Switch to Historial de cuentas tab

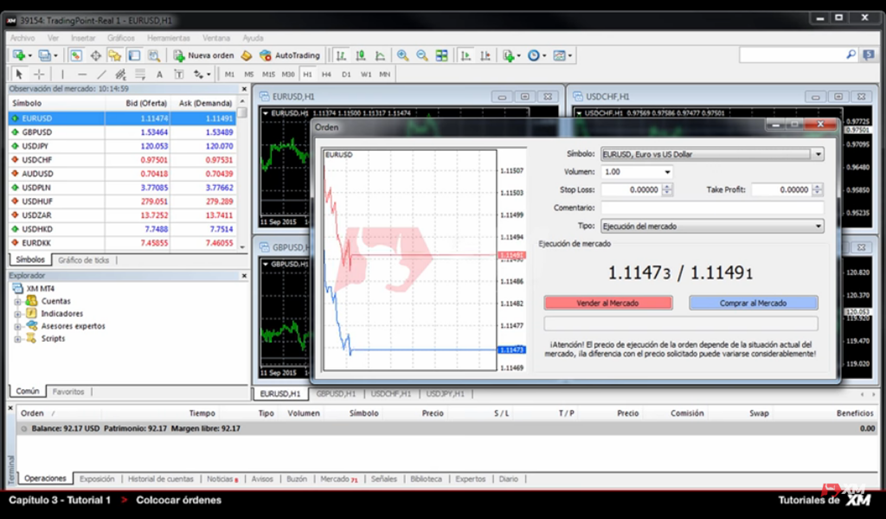tap(160, 479)
